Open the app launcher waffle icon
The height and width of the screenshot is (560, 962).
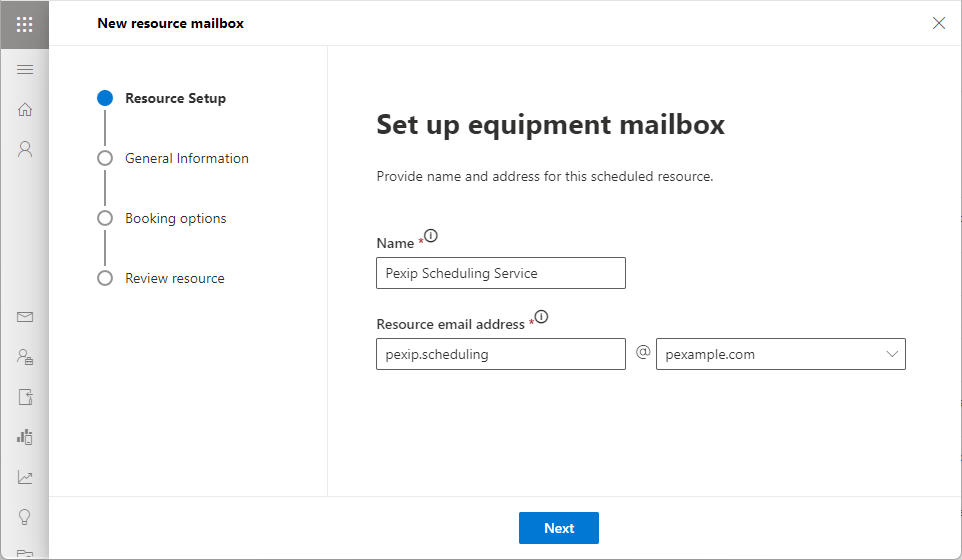pyautogui.click(x=25, y=24)
